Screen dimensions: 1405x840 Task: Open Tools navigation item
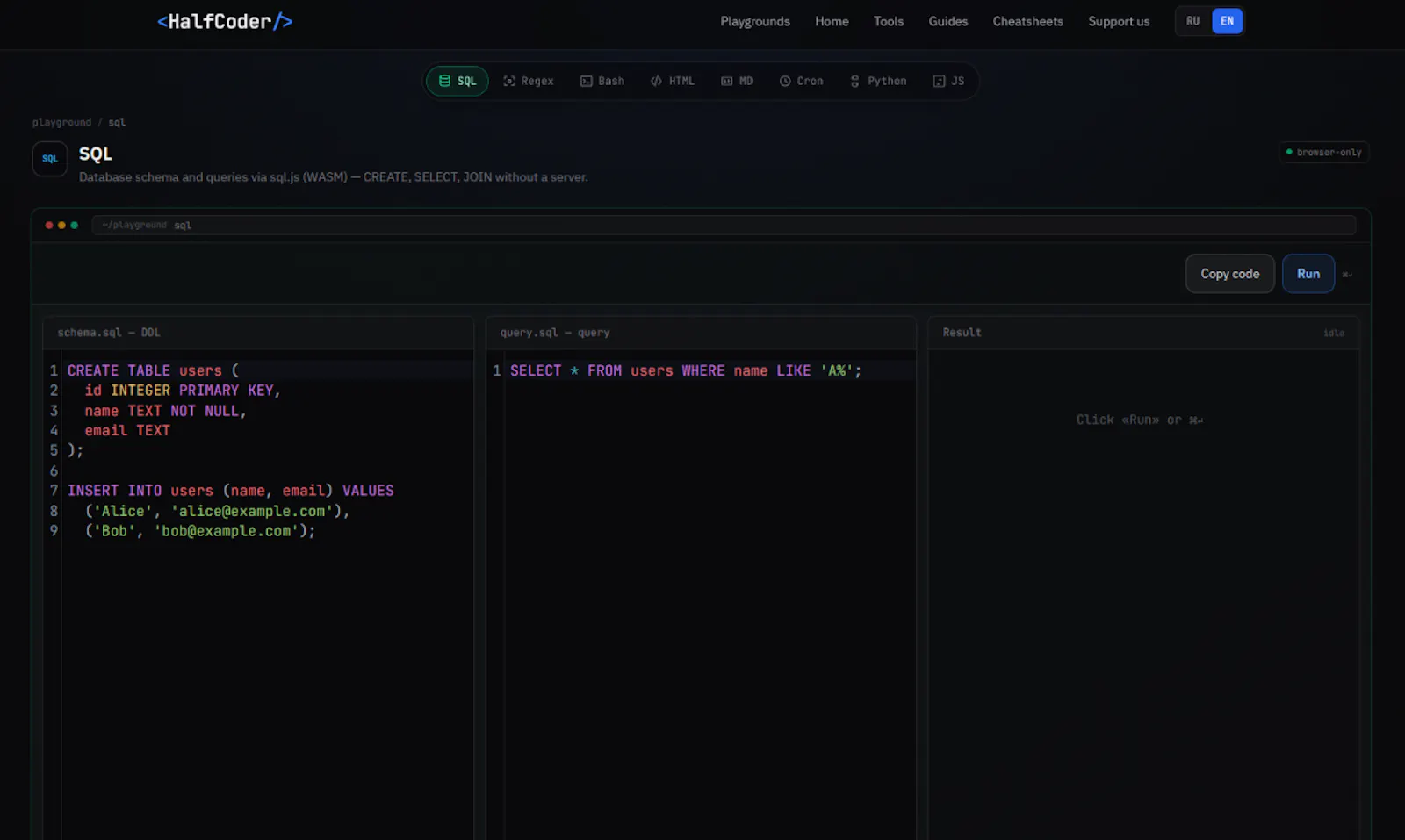(x=889, y=21)
